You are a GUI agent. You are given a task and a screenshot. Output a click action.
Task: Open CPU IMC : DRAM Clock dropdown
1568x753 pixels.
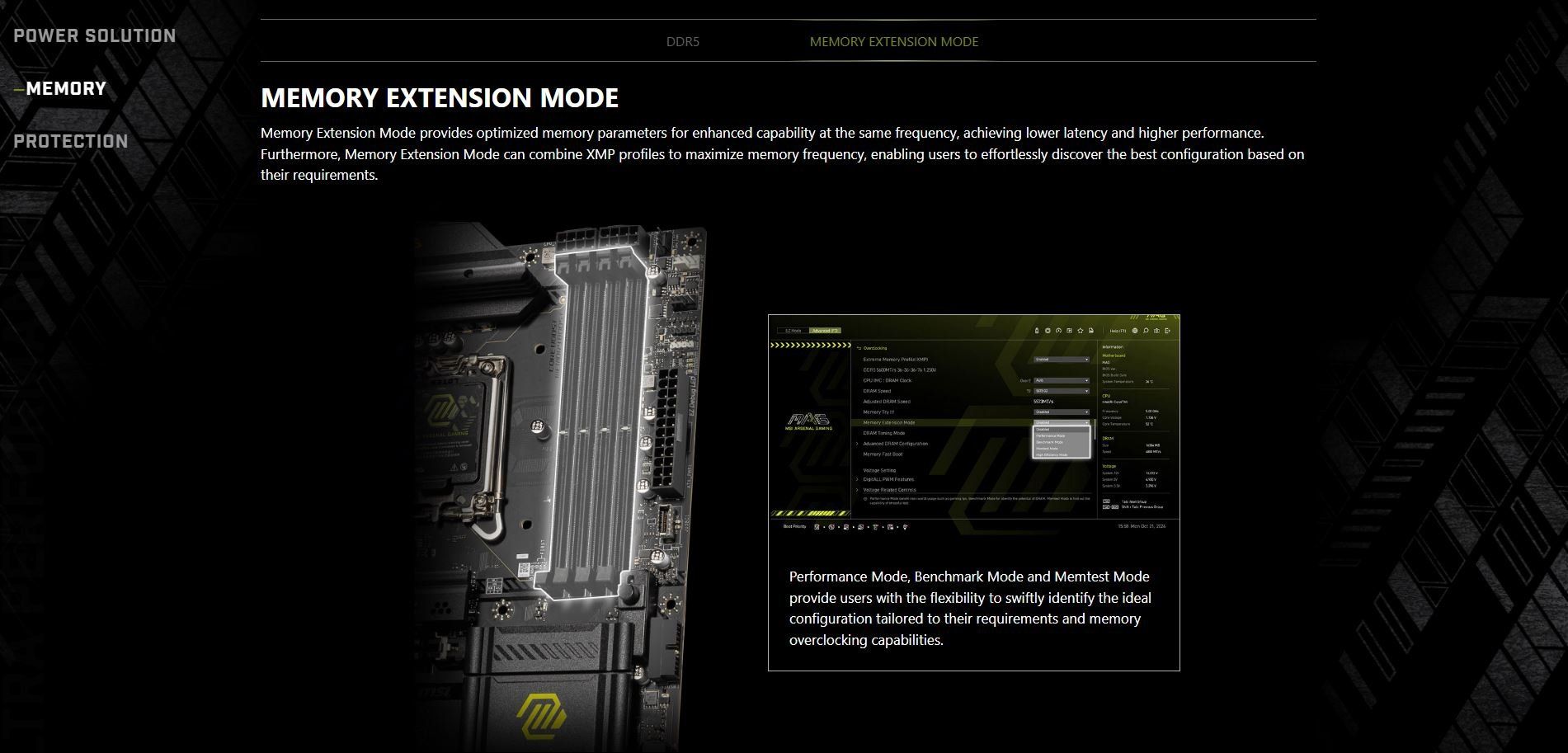pos(1062,380)
